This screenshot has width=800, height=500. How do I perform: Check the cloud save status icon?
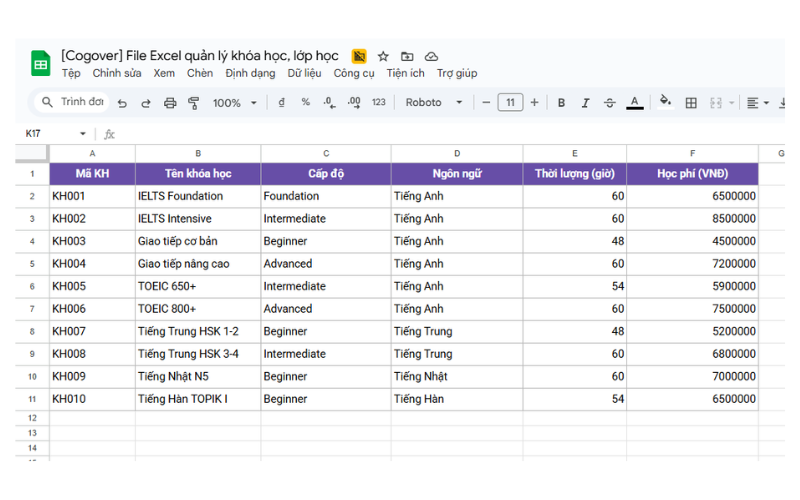click(431, 57)
